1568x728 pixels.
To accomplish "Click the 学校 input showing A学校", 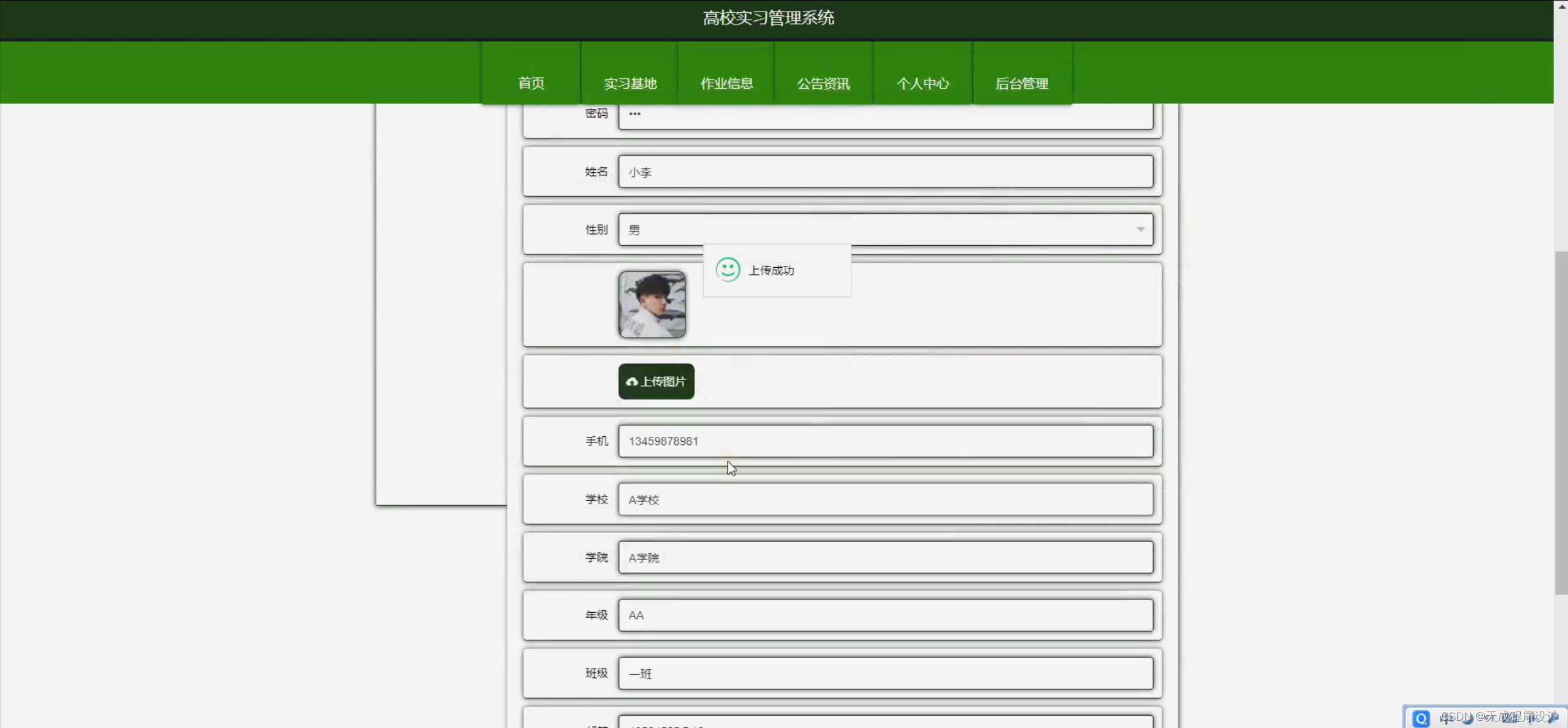I will 885,499.
